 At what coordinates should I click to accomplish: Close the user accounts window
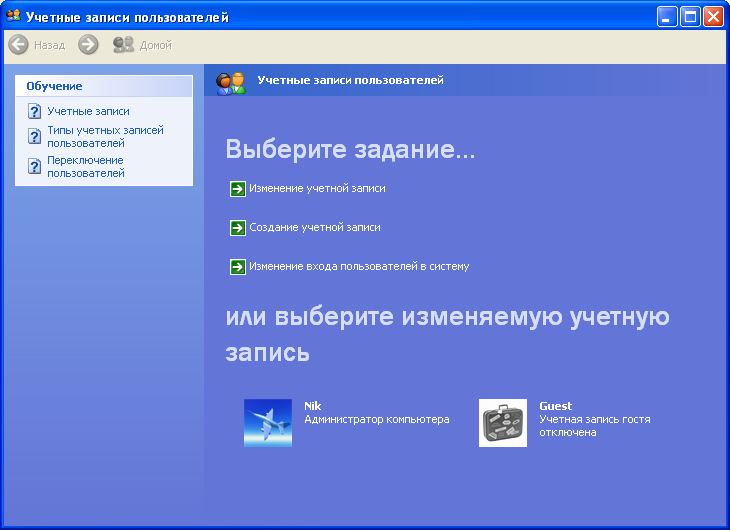tap(713, 17)
